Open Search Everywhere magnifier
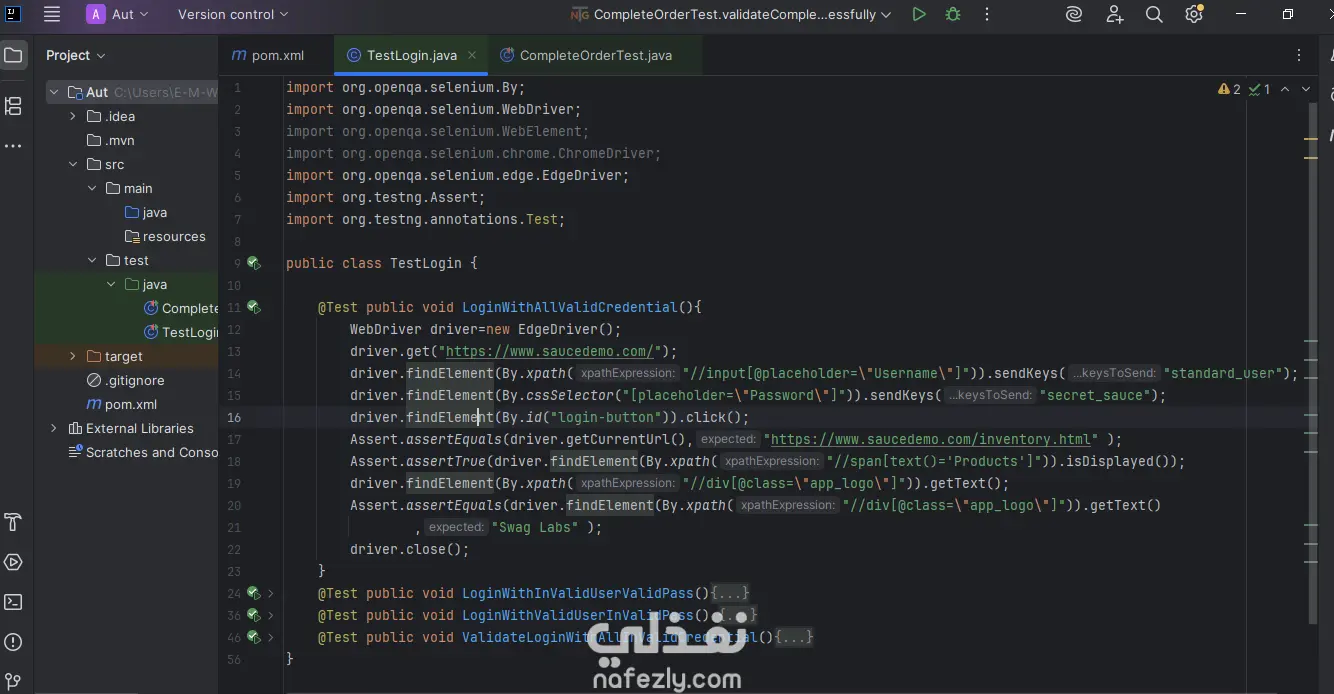The width and height of the screenshot is (1334, 694). 1154,14
